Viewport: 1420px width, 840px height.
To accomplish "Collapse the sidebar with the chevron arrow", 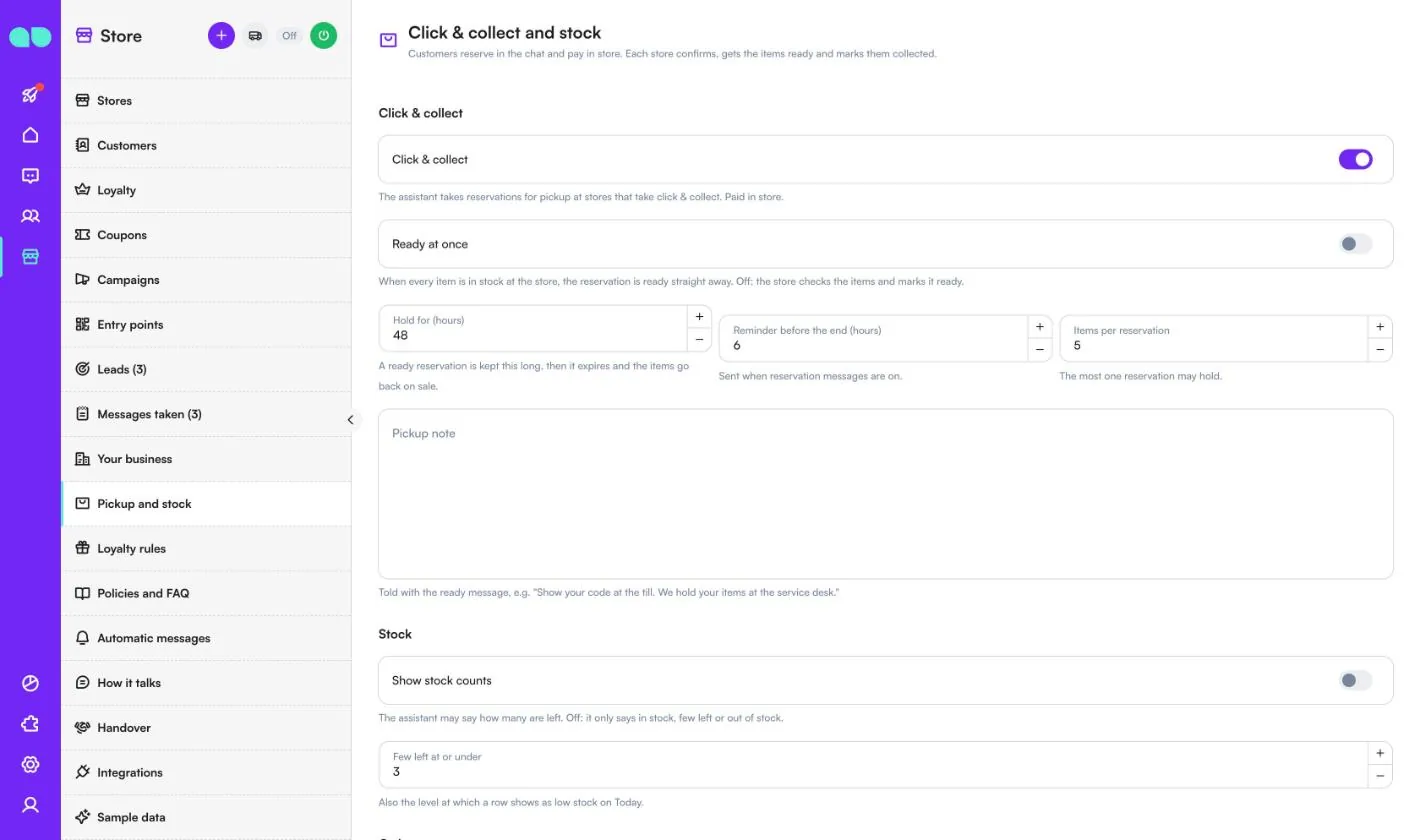I will point(350,420).
